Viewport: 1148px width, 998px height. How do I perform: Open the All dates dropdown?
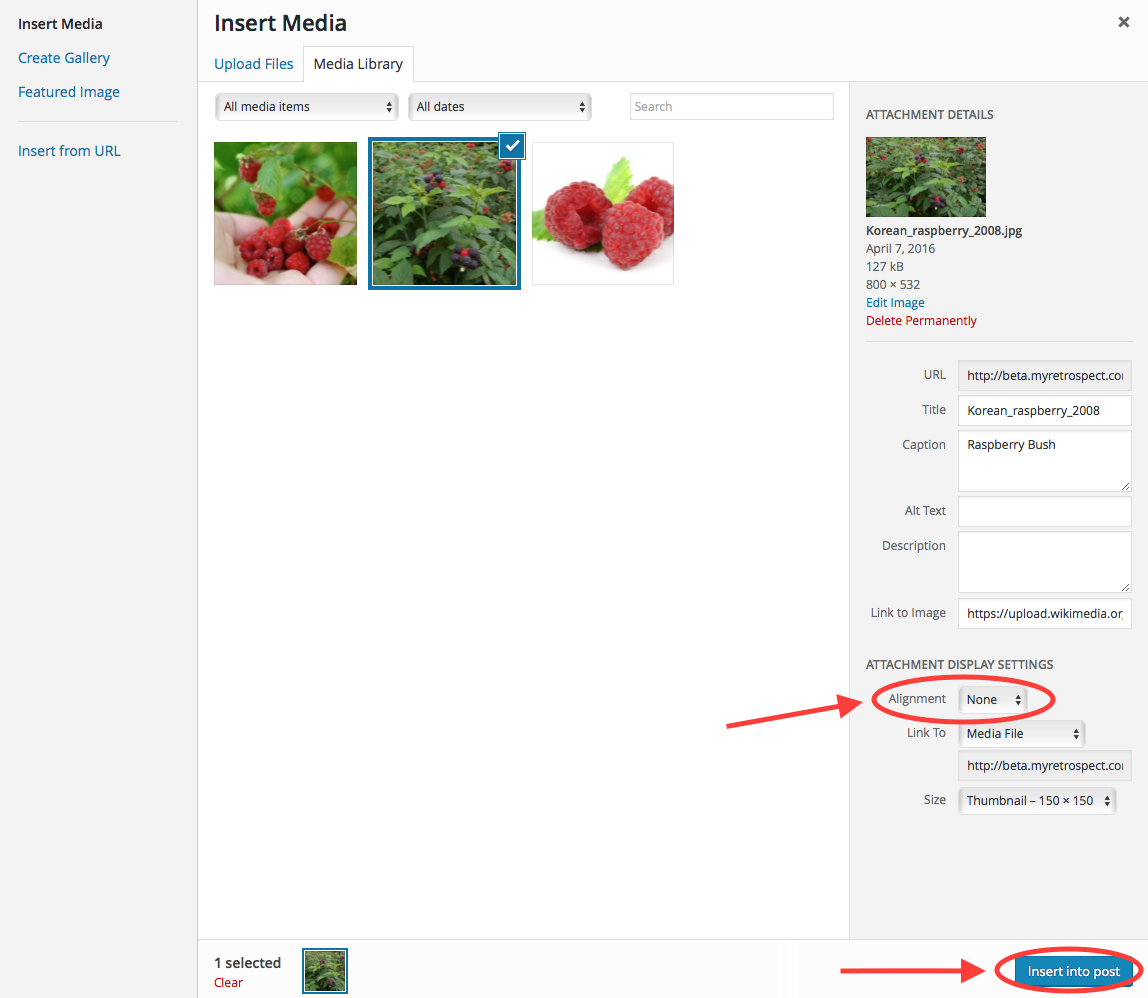click(x=500, y=107)
